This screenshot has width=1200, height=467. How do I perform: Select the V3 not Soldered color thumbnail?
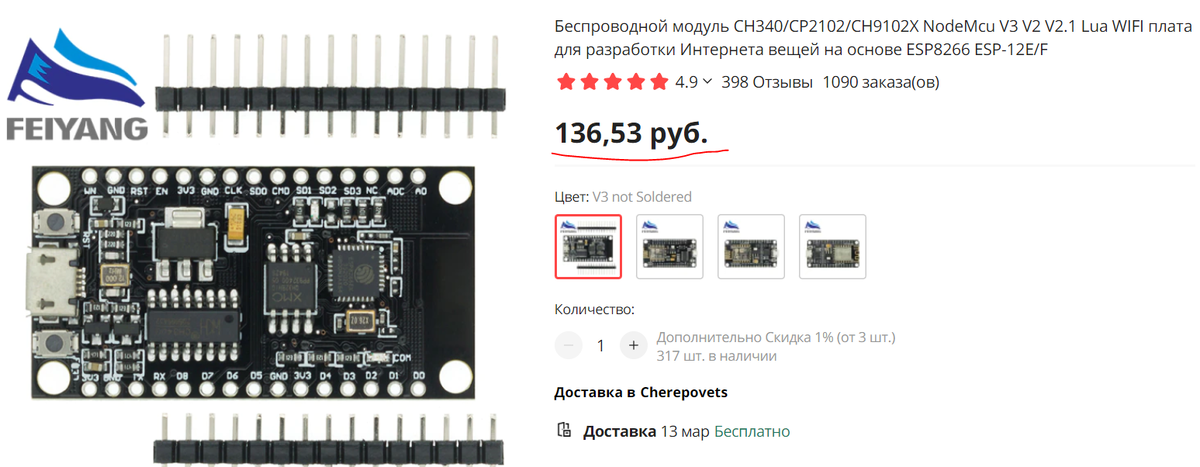tap(588, 246)
